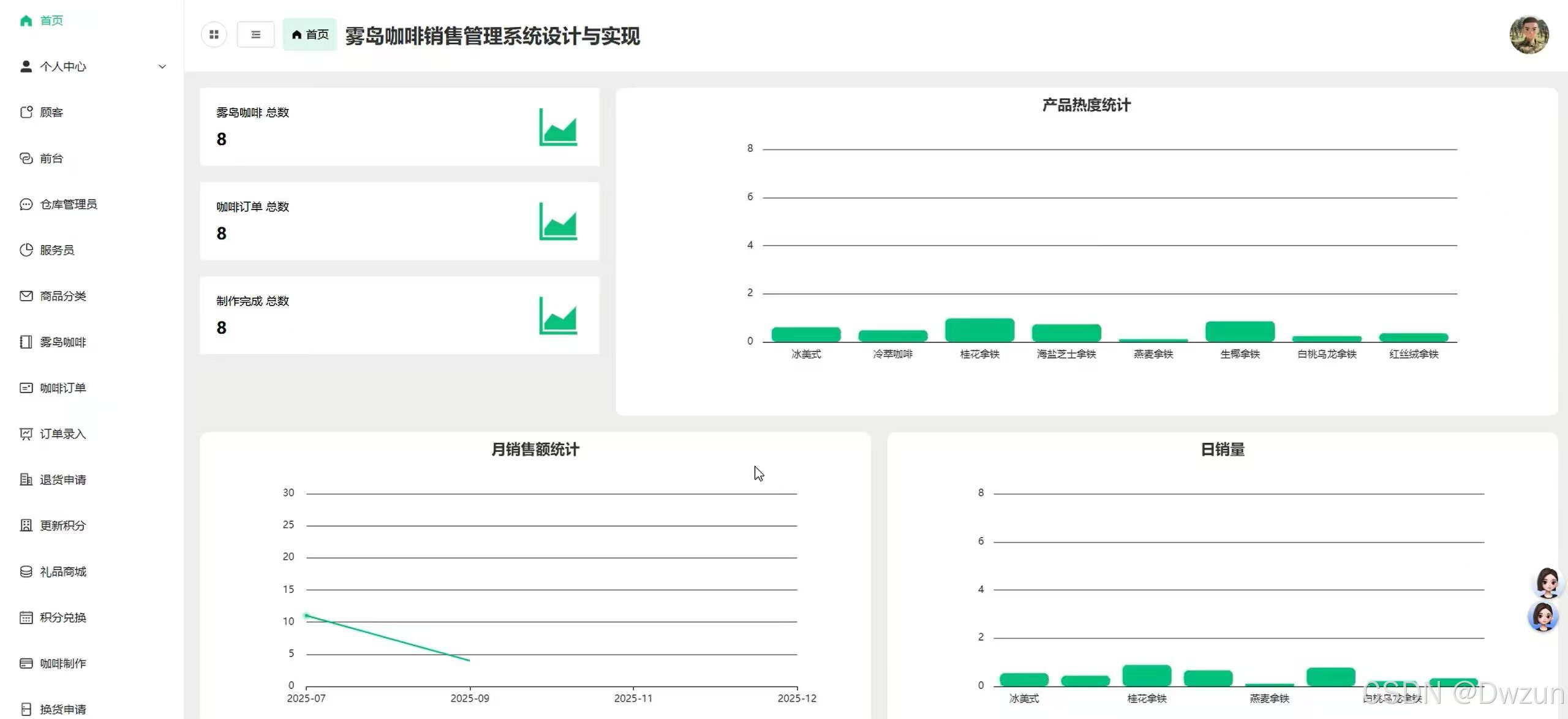1568x719 pixels.
Task: Open 礼品商城 from sidebar
Action: point(62,572)
